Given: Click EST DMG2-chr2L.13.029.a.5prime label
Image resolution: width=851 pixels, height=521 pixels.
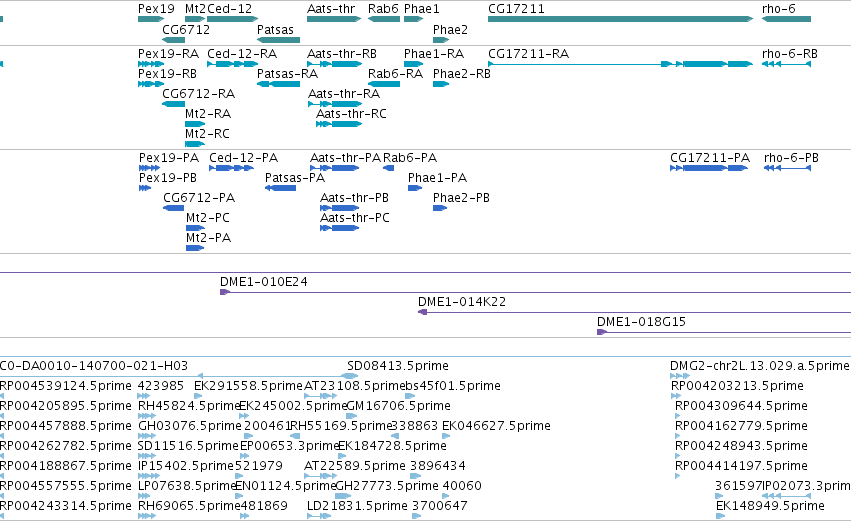Looking at the screenshot, I should 760,366.
